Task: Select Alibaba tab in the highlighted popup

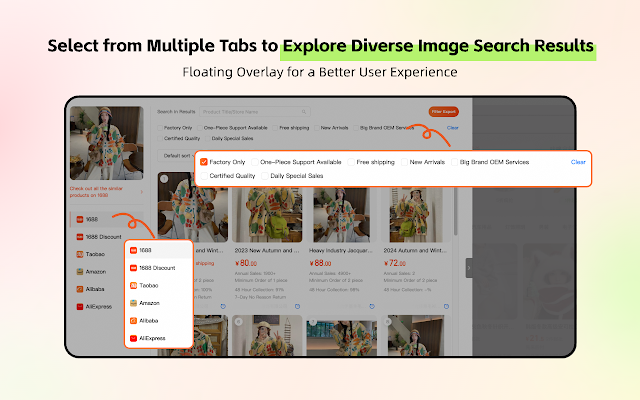Action: click(159, 320)
